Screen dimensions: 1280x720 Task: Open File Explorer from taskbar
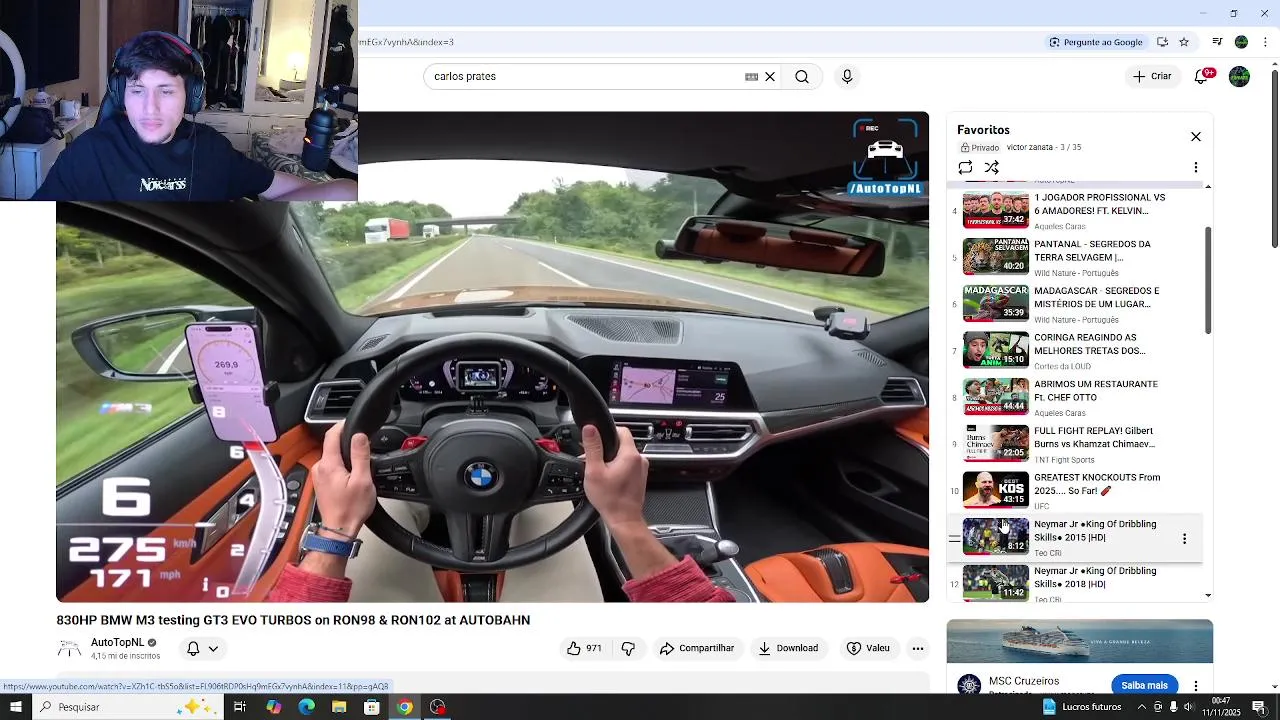339,707
